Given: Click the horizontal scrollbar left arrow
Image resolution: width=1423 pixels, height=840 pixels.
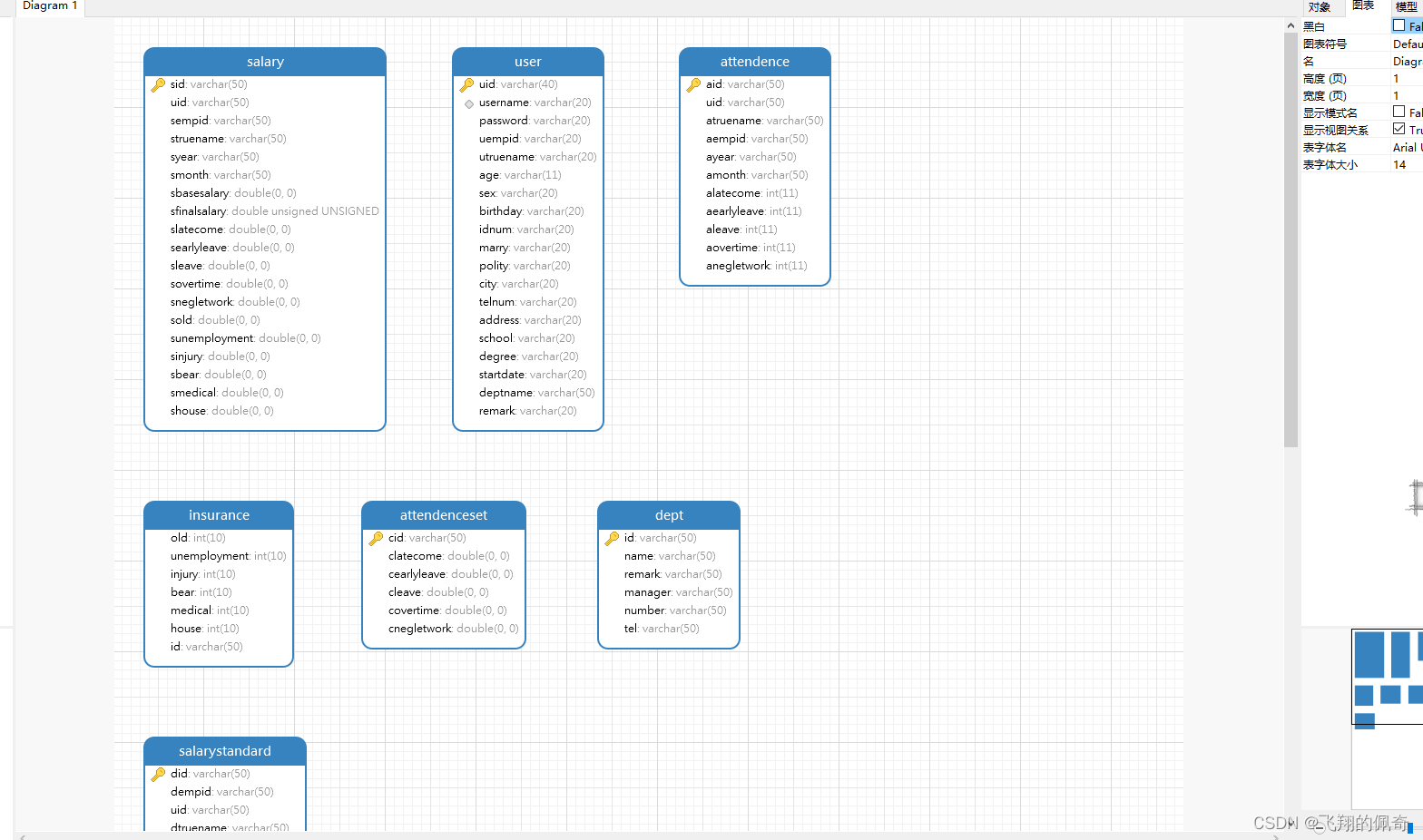Looking at the screenshot, I should (23, 836).
